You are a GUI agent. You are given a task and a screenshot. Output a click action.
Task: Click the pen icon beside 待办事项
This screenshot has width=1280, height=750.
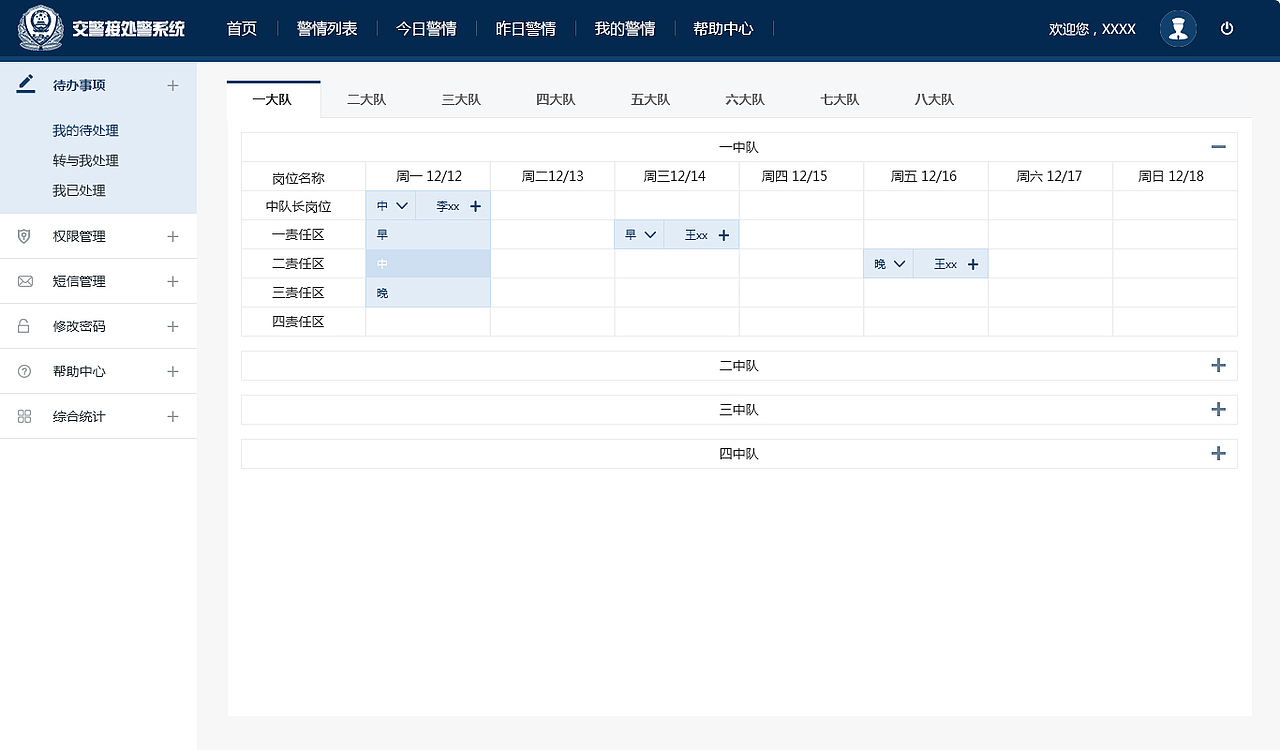(x=26, y=84)
